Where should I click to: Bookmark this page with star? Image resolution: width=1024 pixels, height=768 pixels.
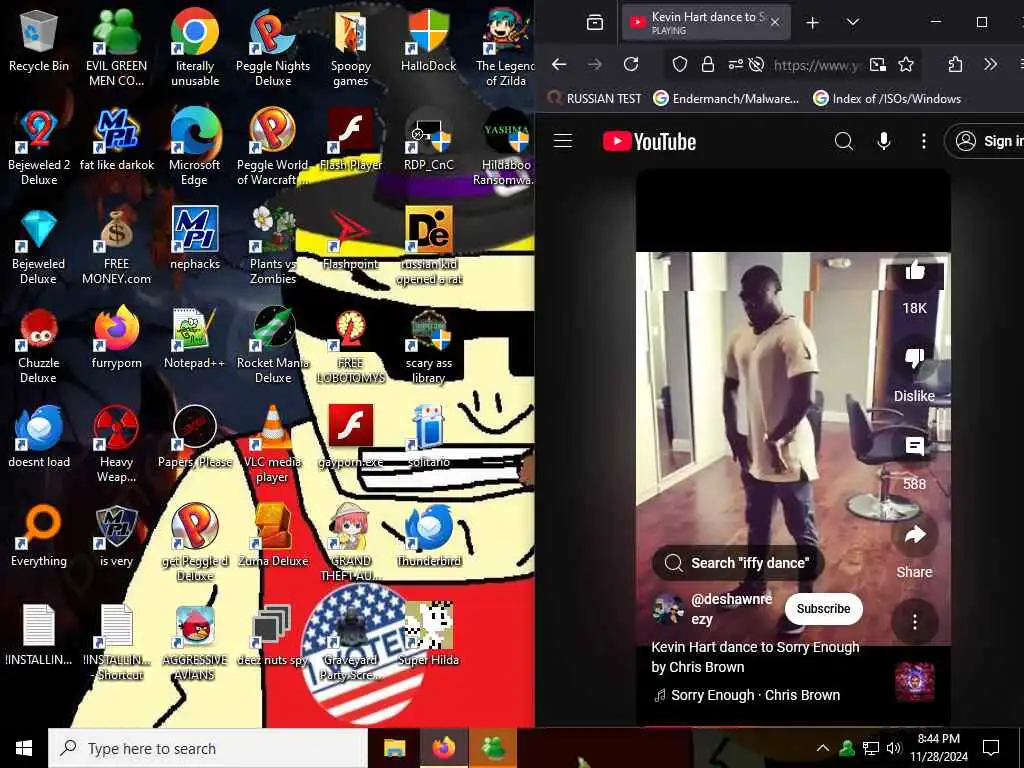tap(906, 64)
